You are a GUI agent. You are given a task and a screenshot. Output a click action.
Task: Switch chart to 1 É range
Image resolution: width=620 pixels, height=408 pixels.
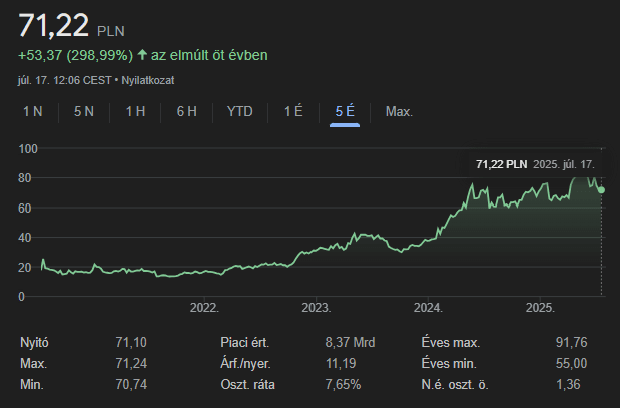[x=293, y=111]
